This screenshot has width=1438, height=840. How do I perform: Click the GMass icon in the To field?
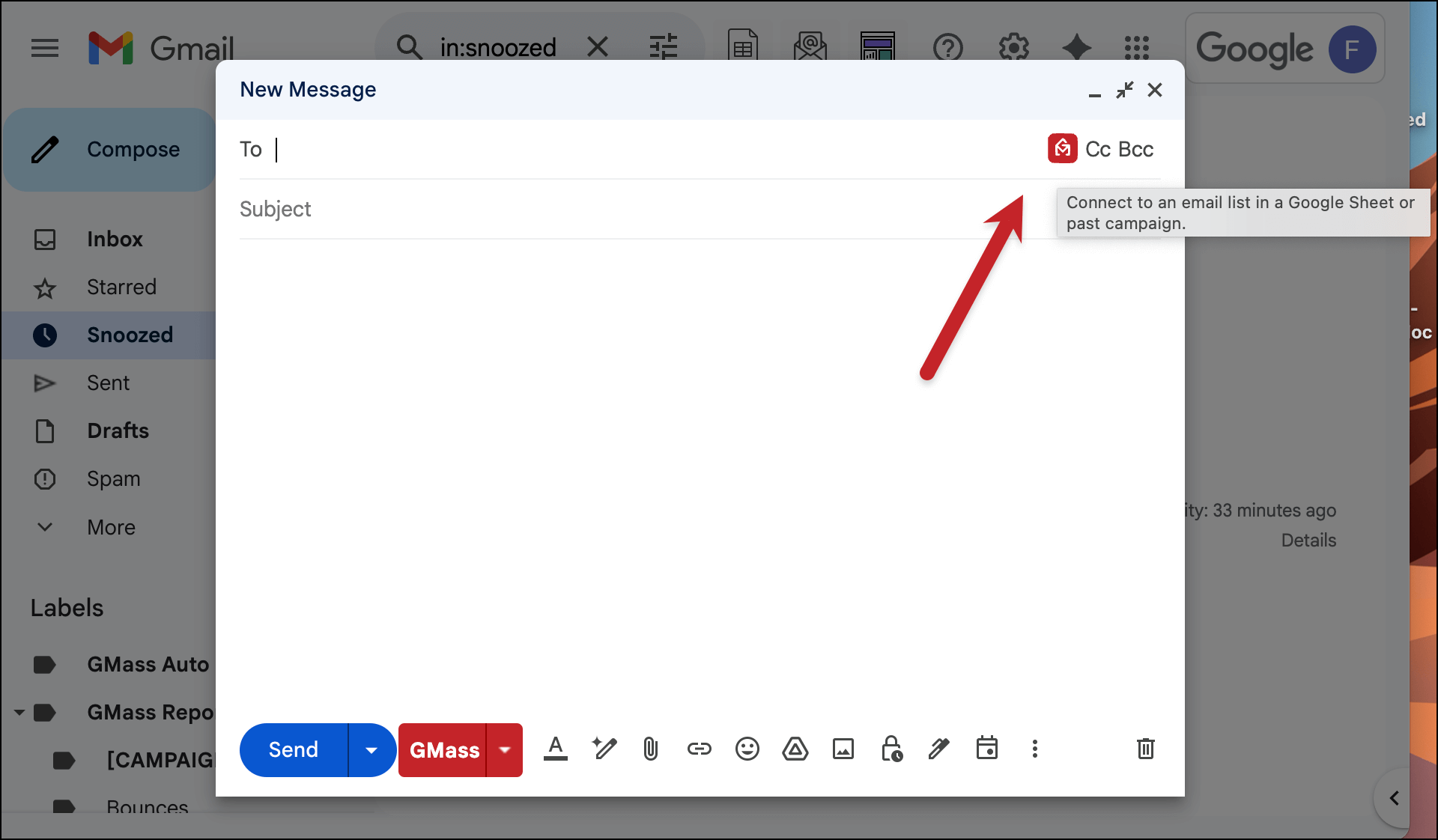pyautogui.click(x=1062, y=148)
